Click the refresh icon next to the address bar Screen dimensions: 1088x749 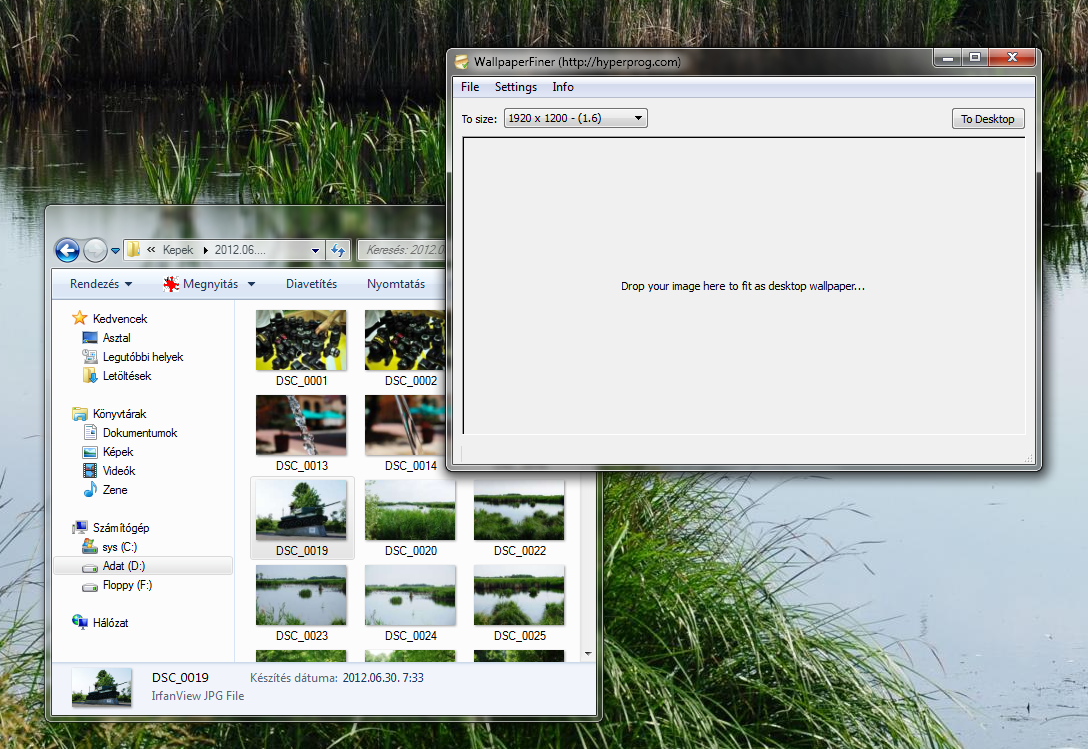tap(339, 250)
